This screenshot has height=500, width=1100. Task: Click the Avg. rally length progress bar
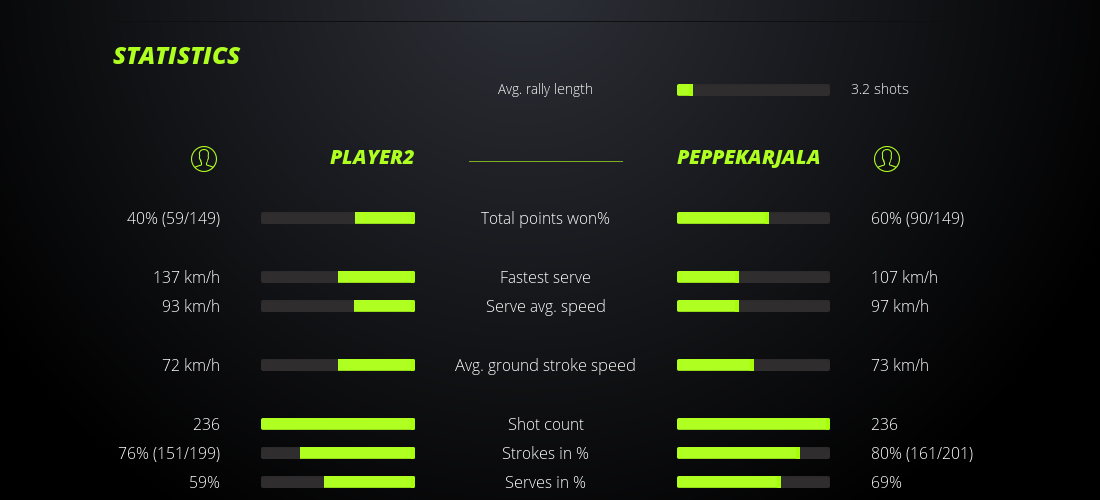pos(753,90)
